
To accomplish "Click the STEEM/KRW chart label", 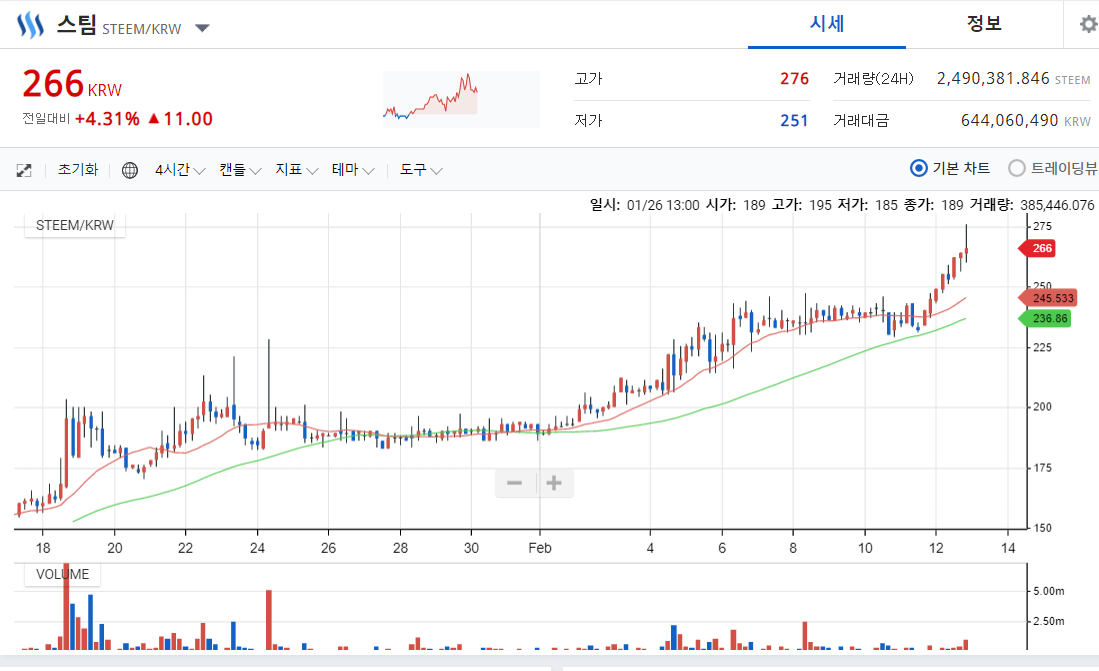I will [x=75, y=225].
